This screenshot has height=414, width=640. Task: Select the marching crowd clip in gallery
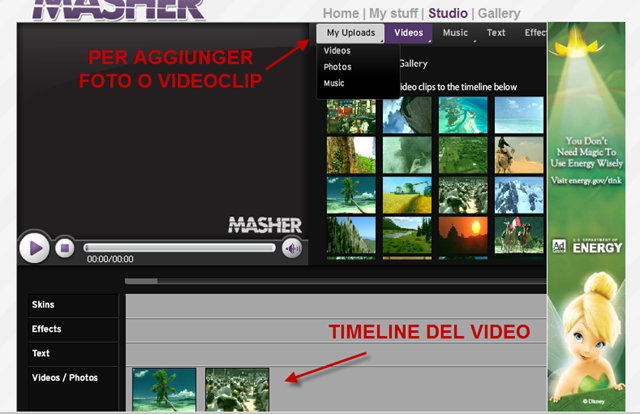[463, 195]
